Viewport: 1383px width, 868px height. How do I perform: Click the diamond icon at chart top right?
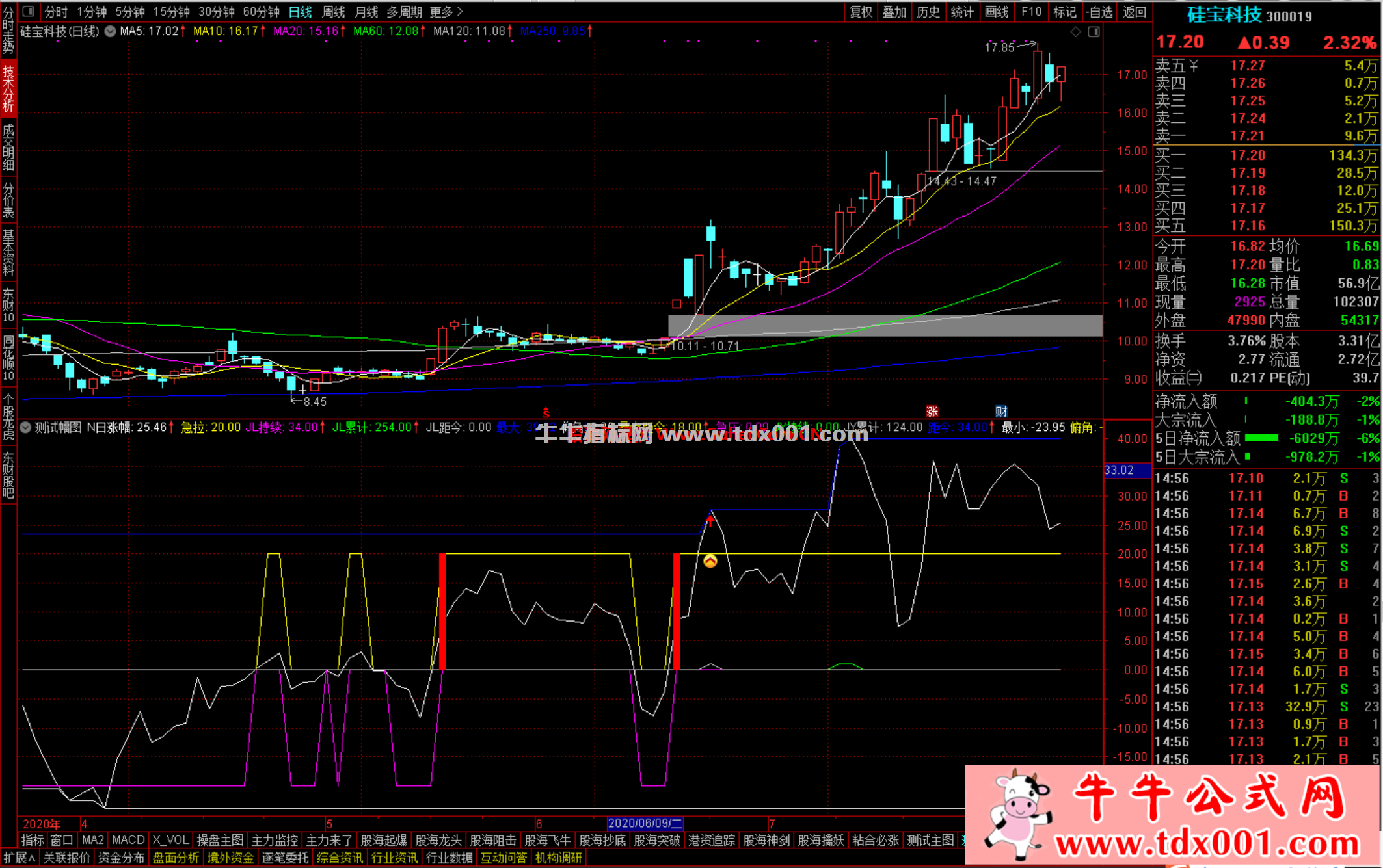pos(1075,31)
